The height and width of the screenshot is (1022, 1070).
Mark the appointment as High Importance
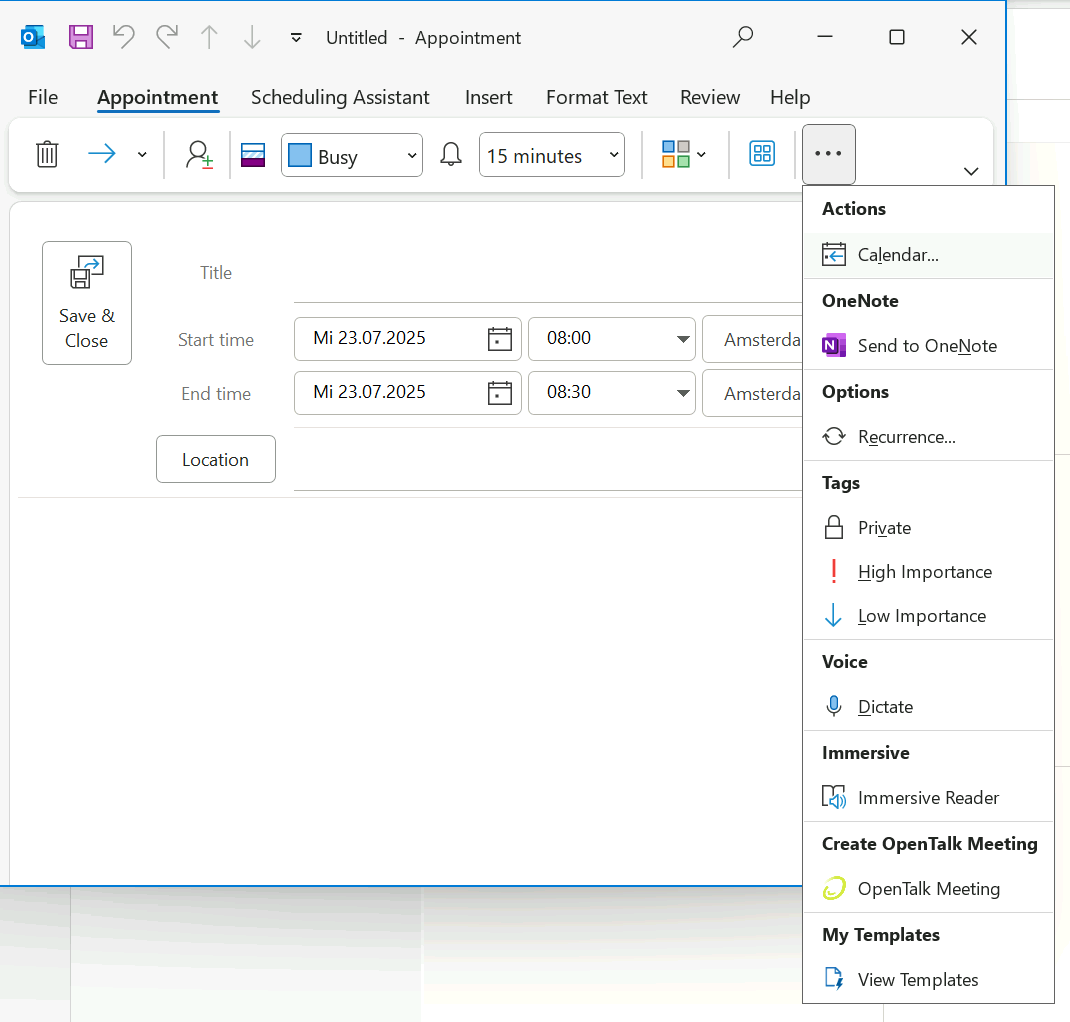click(x=925, y=571)
